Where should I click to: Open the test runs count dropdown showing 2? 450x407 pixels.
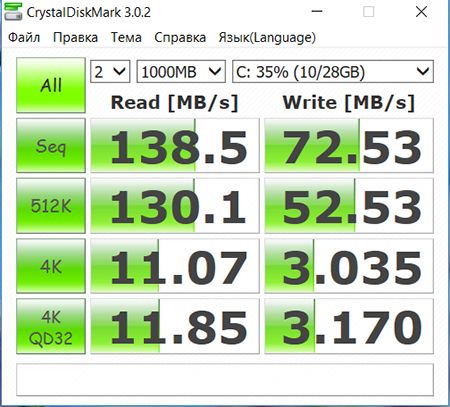click(110, 72)
